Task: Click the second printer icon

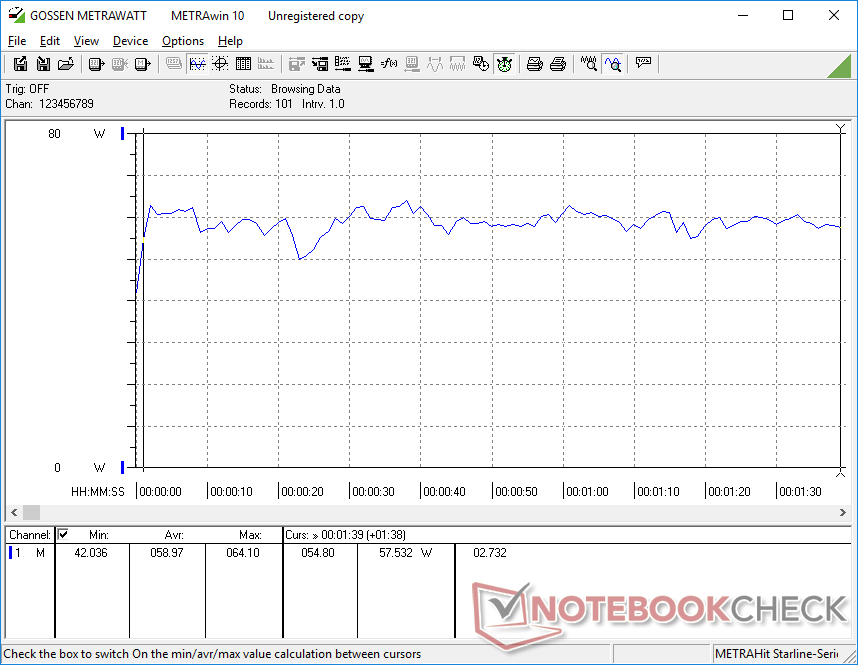Action: (558, 64)
